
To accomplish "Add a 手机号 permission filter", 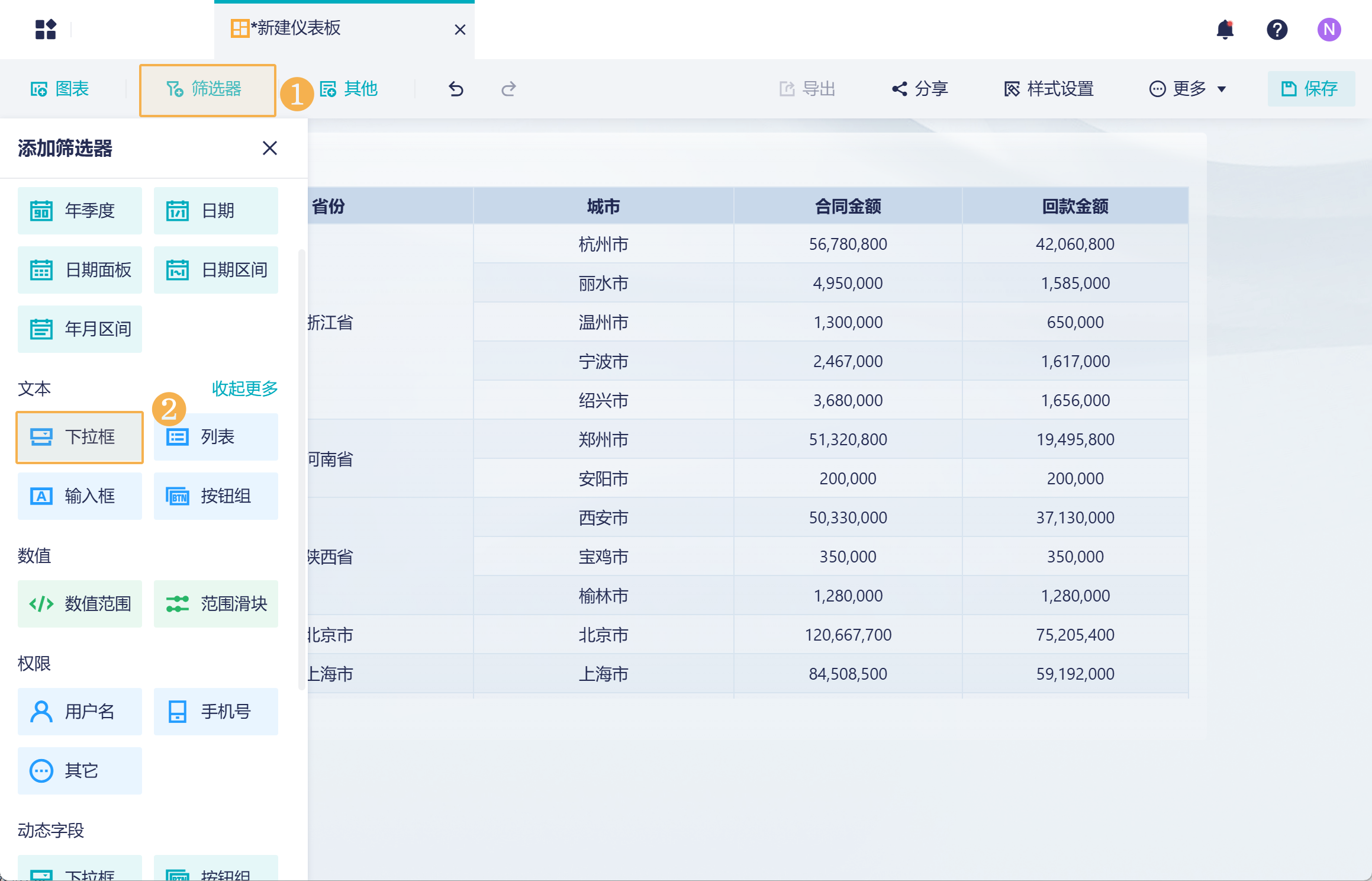I will 216,712.
